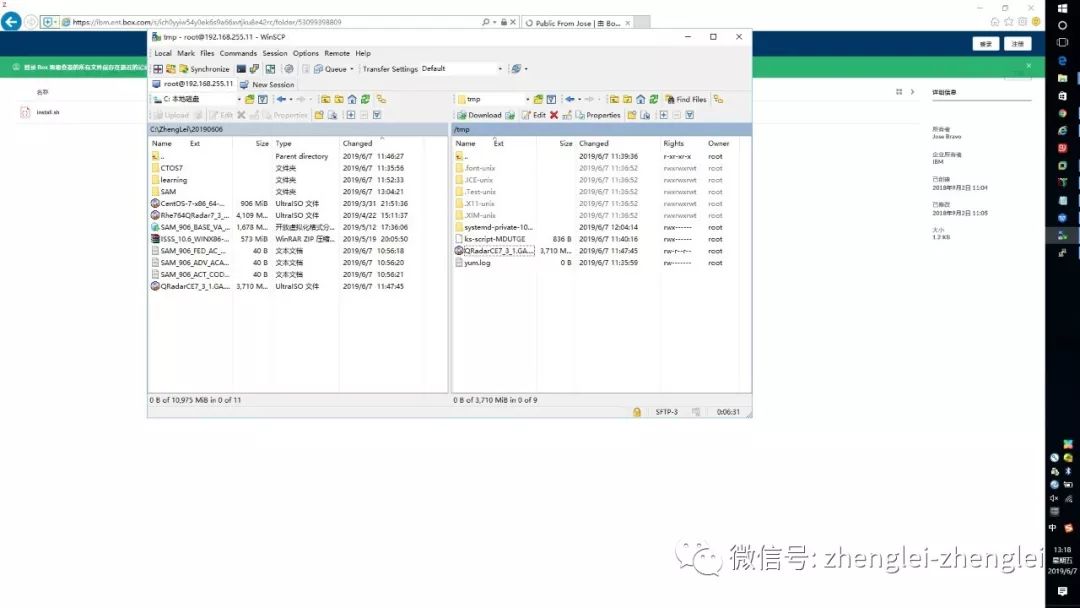Expand the globe icon dropdown in toolbar
Viewport: 1080px width, 608px height.
[x=526, y=69]
